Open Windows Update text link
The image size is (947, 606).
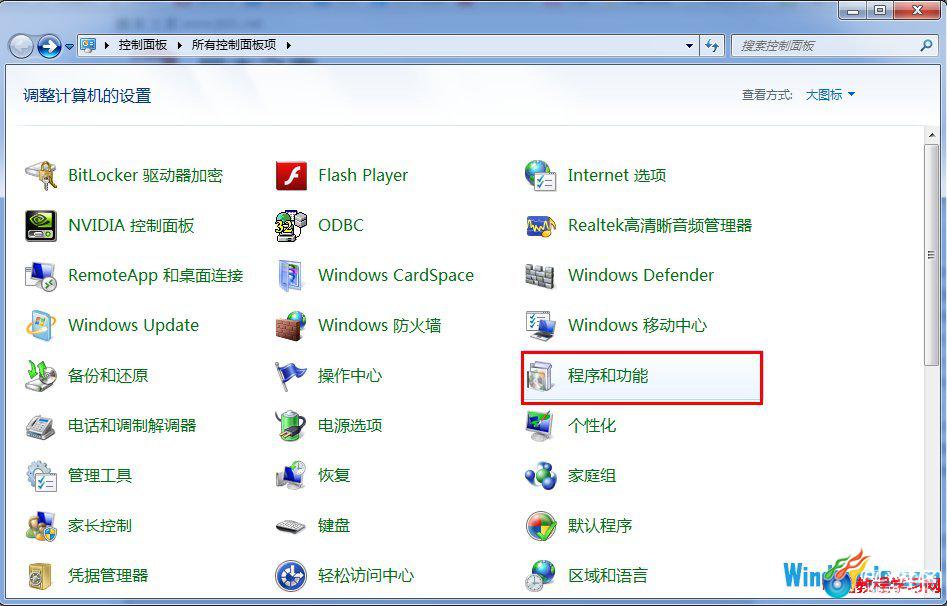click(x=133, y=325)
